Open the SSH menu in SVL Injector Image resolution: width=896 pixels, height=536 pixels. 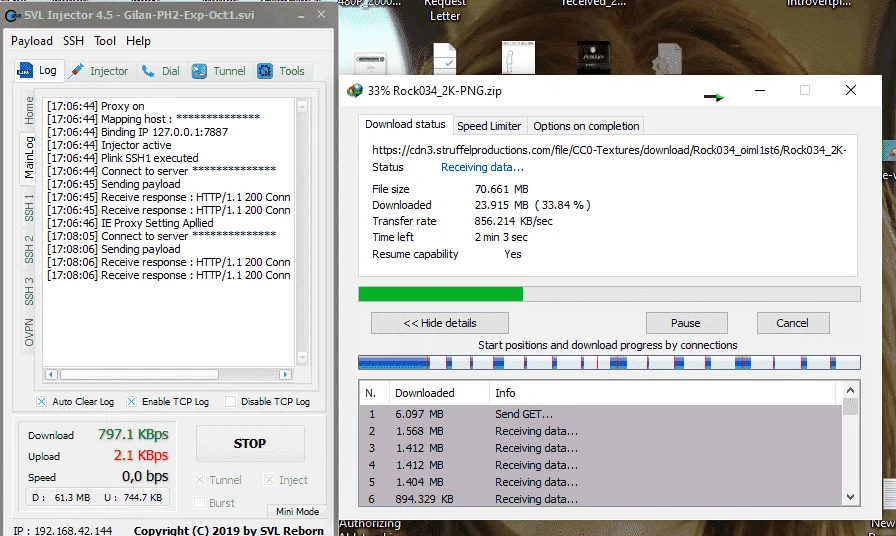(73, 41)
